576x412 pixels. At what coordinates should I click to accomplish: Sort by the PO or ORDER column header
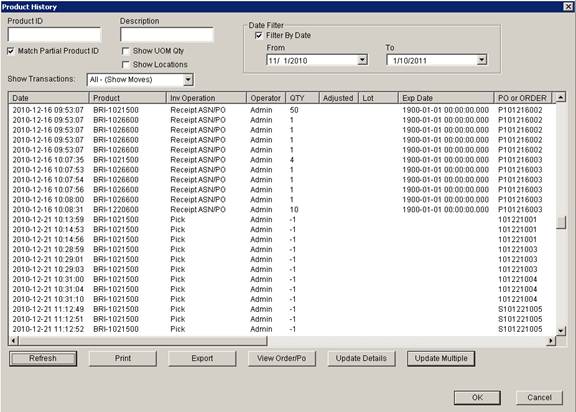(522, 98)
